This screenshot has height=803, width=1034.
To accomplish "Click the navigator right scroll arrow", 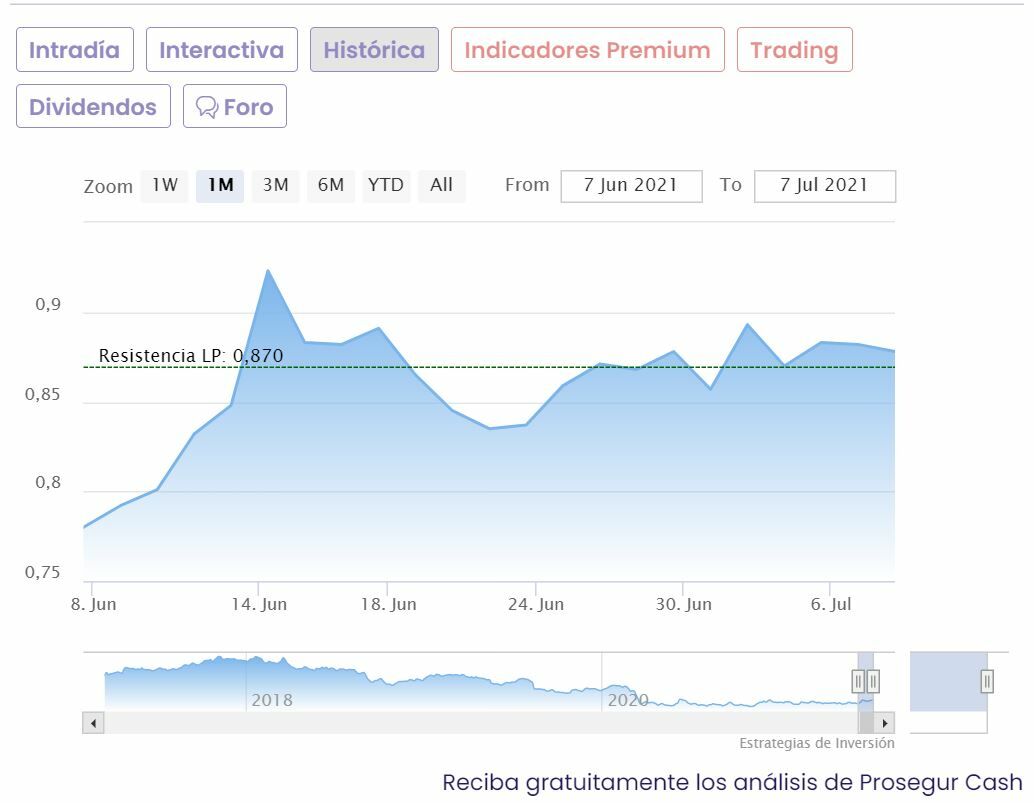I will pos(884,722).
